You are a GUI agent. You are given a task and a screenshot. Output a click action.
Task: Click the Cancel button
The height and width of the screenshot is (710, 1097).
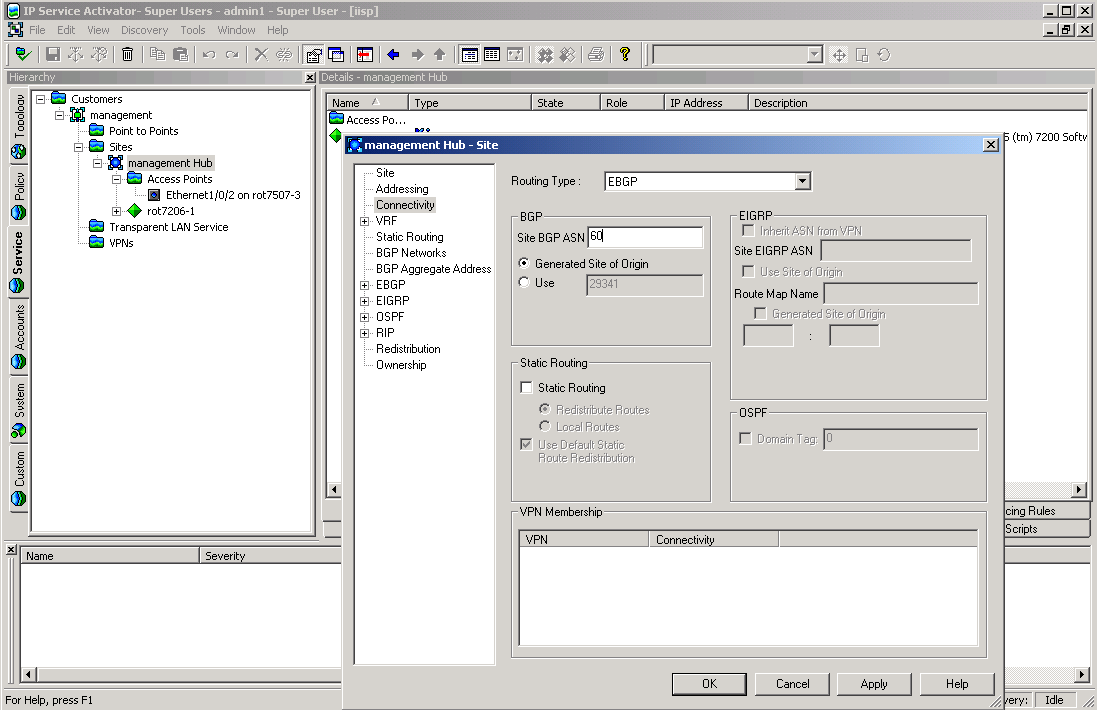(x=793, y=684)
